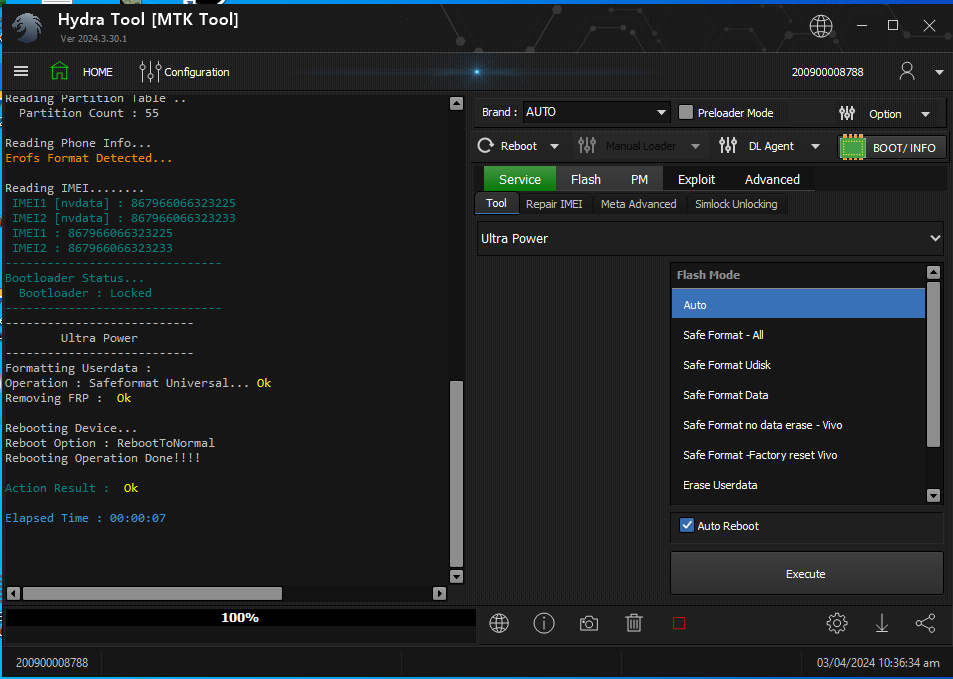Click the download arrow icon
Image resolution: width=953 pixels, height=679 pixels.
point(881,623)
